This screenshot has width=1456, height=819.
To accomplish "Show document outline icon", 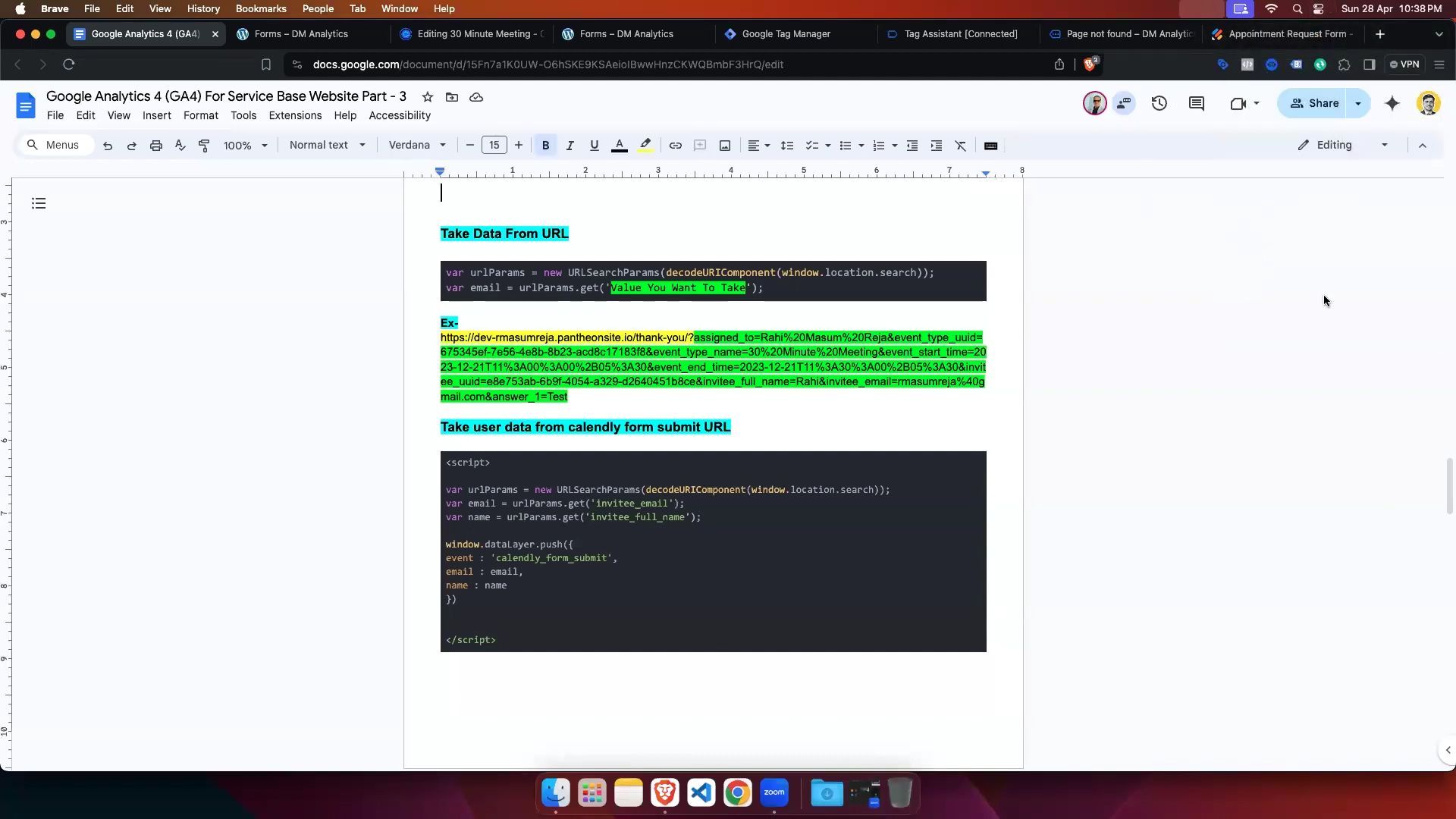I will pyautogui.click(x=39, y=203).
